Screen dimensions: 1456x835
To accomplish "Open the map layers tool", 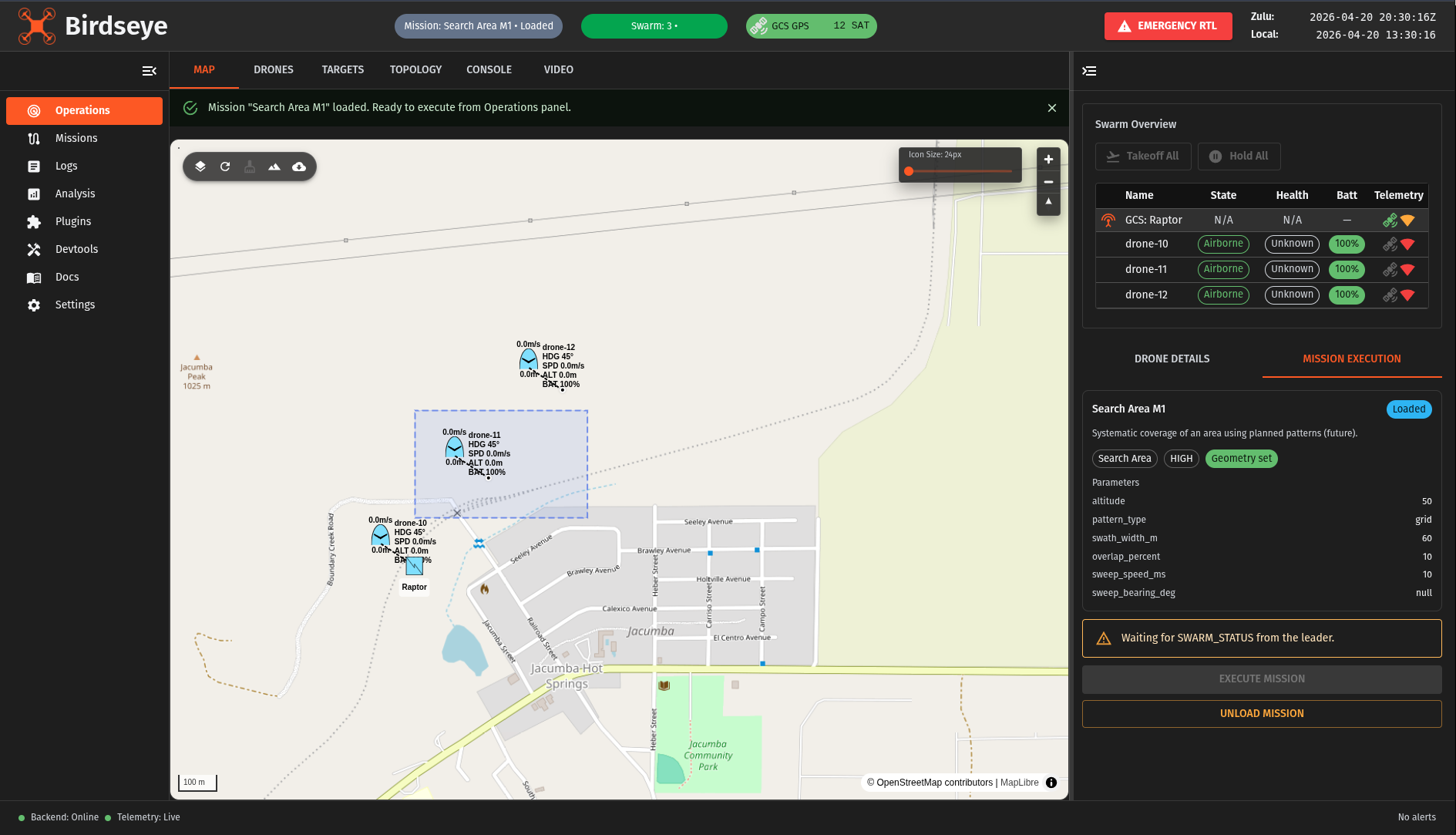I will (x=200, y=167).
